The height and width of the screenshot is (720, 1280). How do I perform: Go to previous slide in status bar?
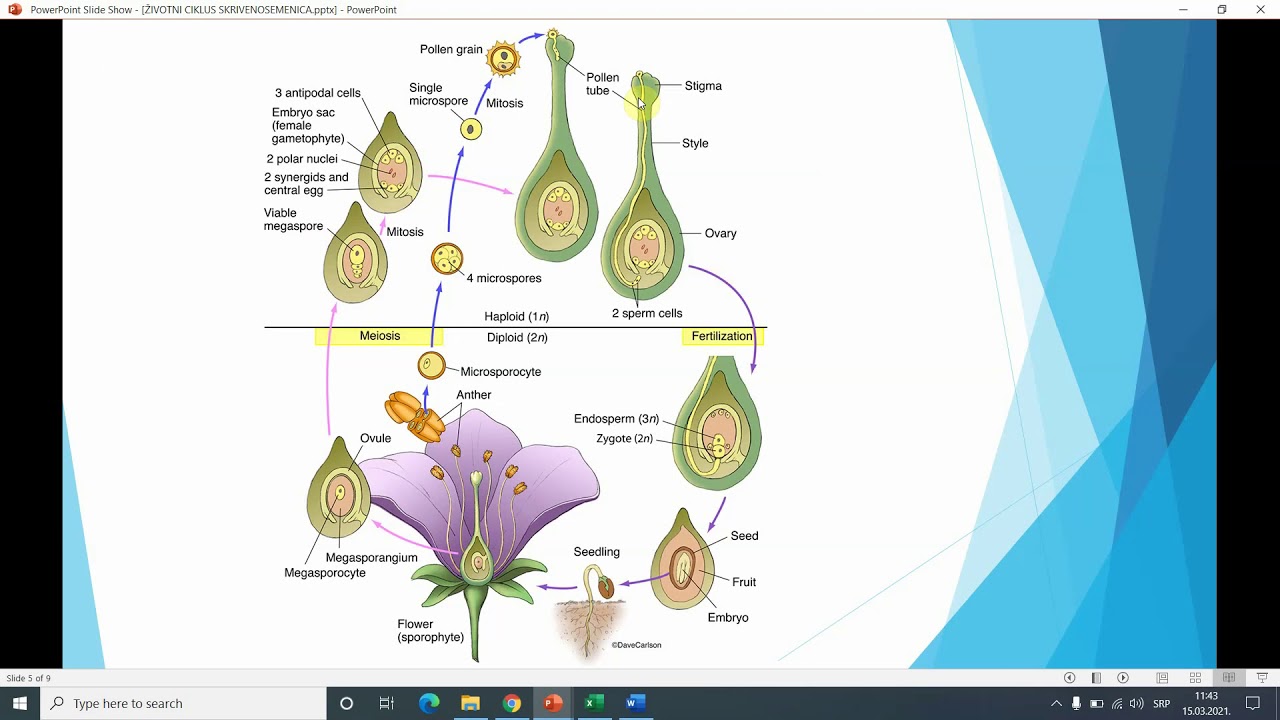coord(1069,678)
